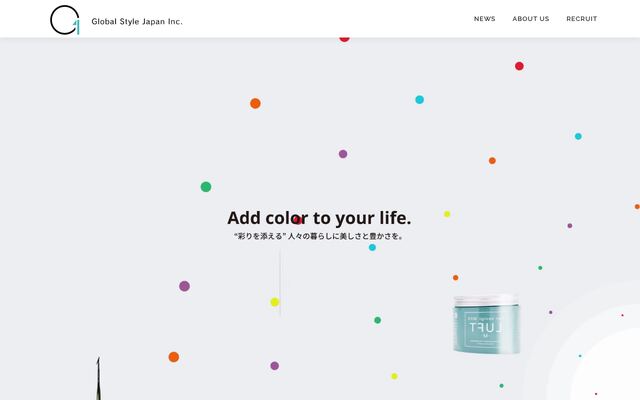Open the NEWS menu item
This screenshot has height=400, width=640.
[484, 19]
